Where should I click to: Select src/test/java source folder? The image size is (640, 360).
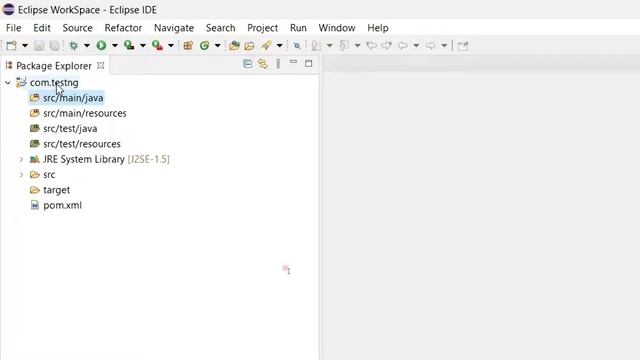pyautogui.click(x=70, y=129)
